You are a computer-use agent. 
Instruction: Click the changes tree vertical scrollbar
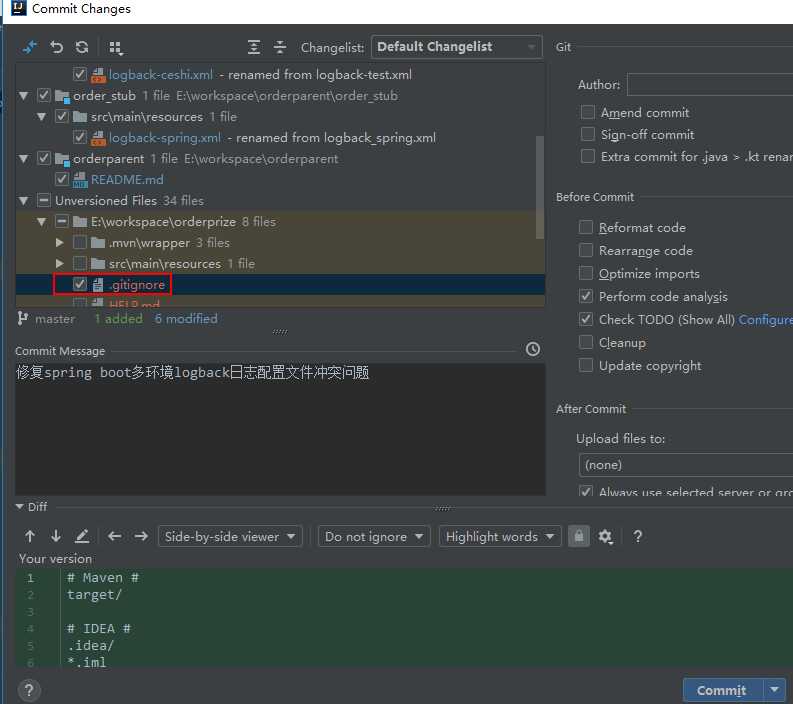click(x=540, y=187)
